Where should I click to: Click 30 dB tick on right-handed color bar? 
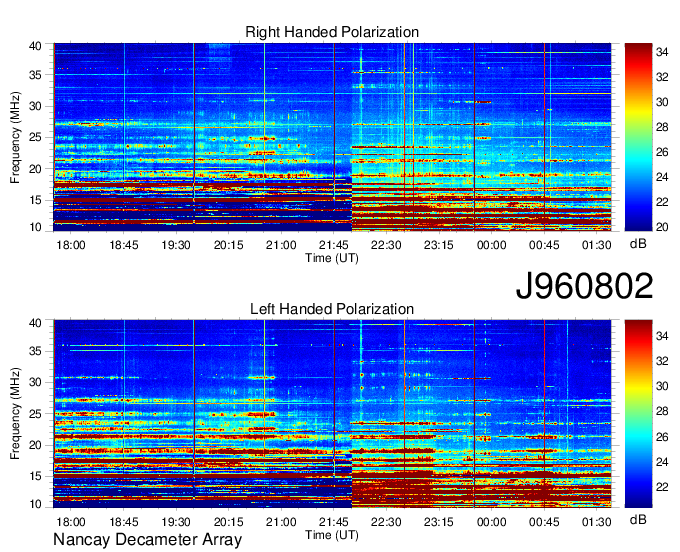(x=662, y=102)
